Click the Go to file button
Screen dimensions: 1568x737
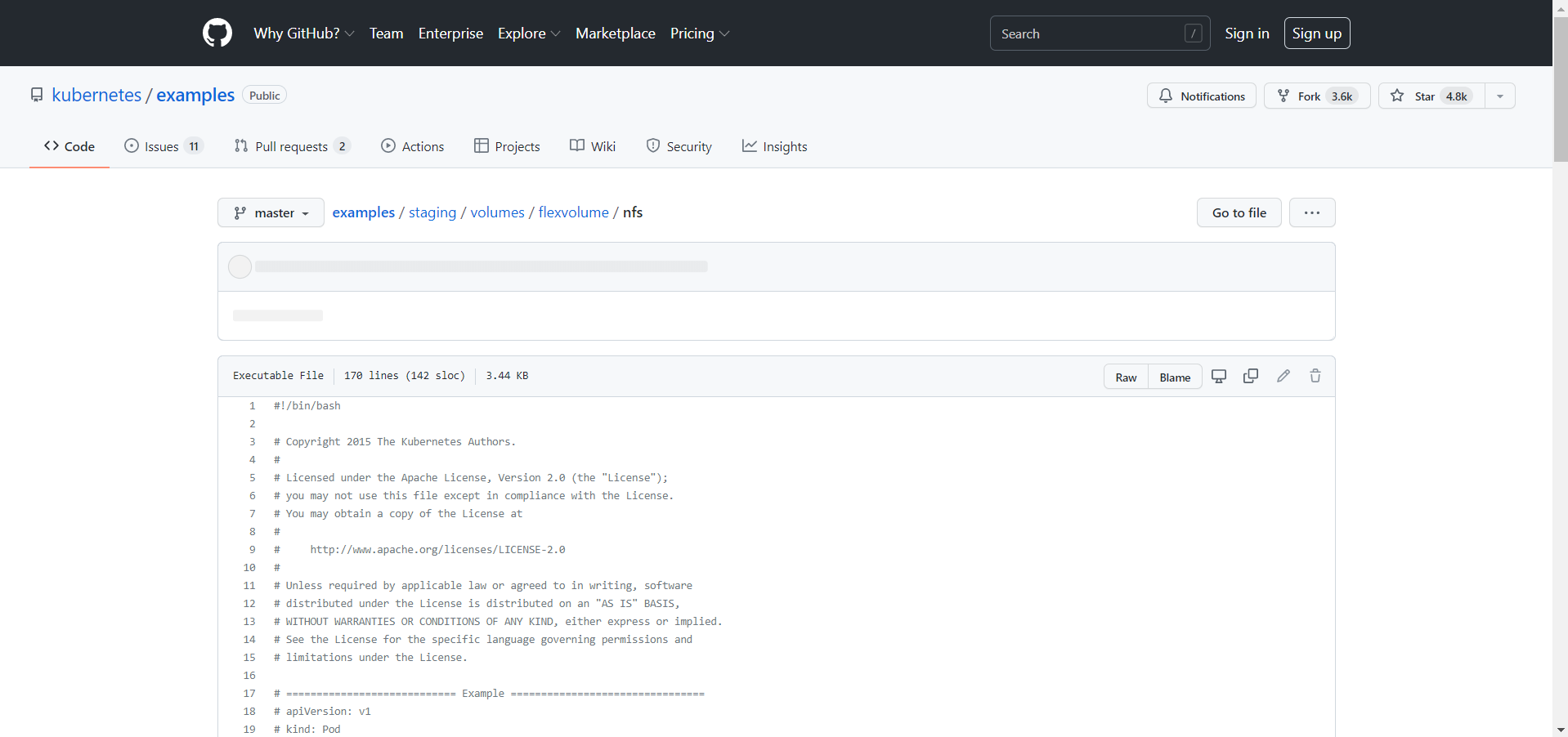(1239, 212)
